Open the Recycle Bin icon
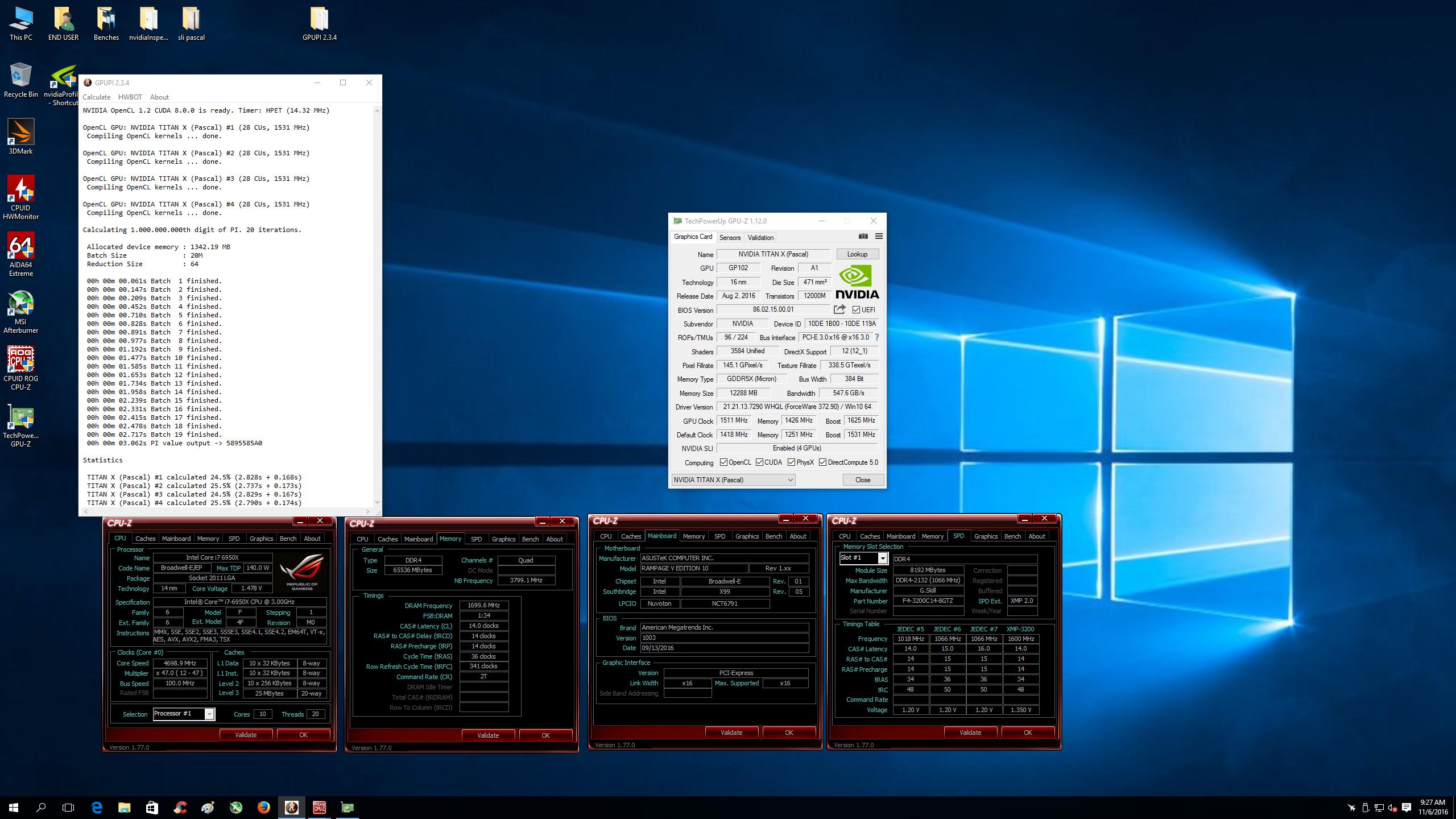 pos(21,80)
